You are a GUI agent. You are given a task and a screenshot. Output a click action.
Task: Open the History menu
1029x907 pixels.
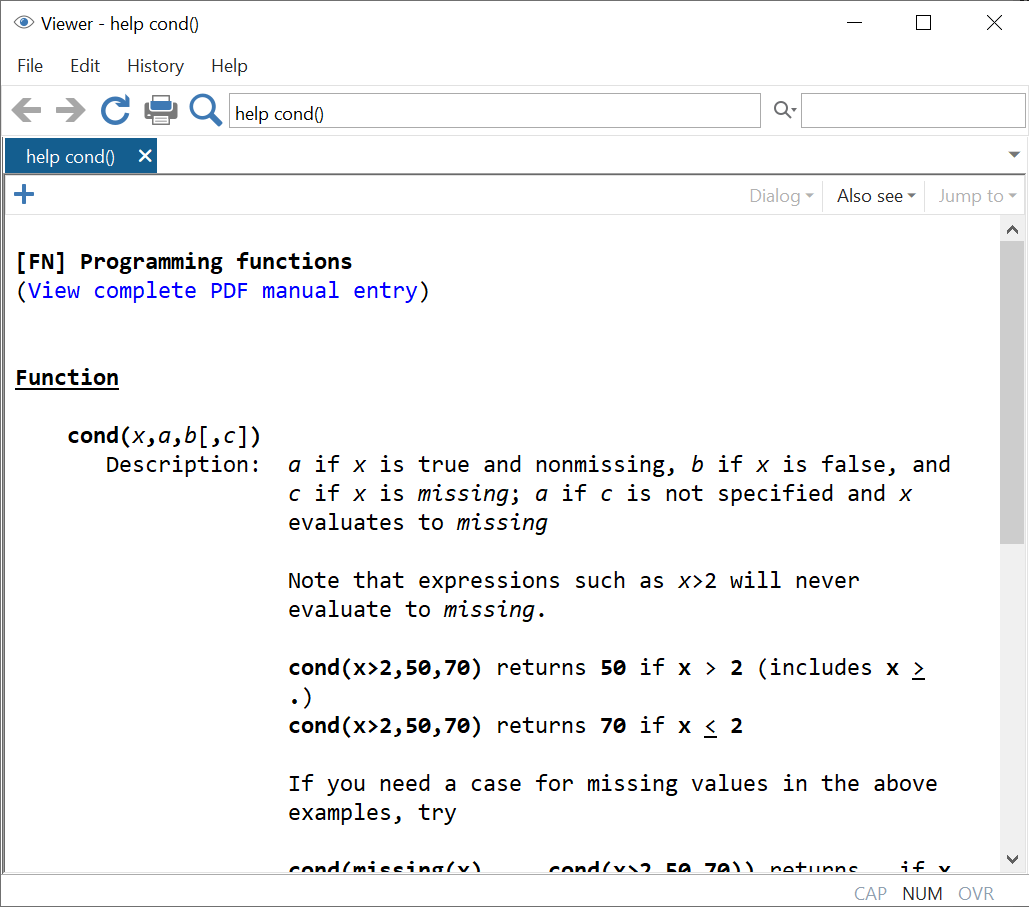tap(155, 66)
